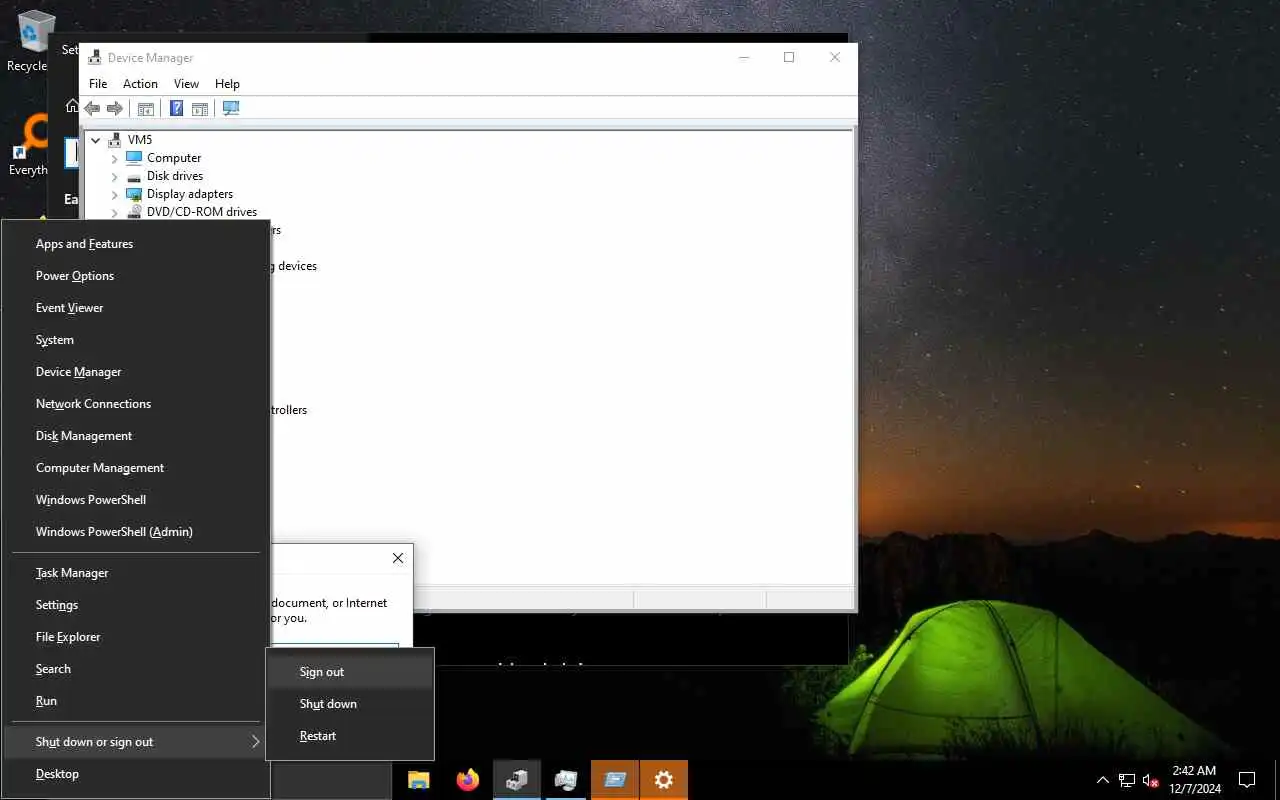Click the VM5 root node computer icon
Viewport: 1280px width, 800px height.
point(115,140)
